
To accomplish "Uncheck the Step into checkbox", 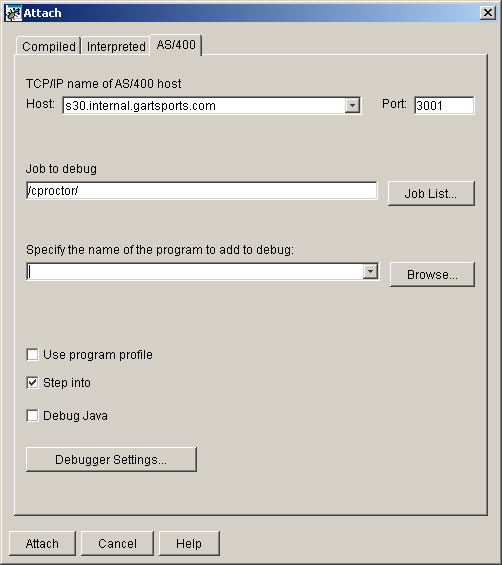I will pos(32,382).
